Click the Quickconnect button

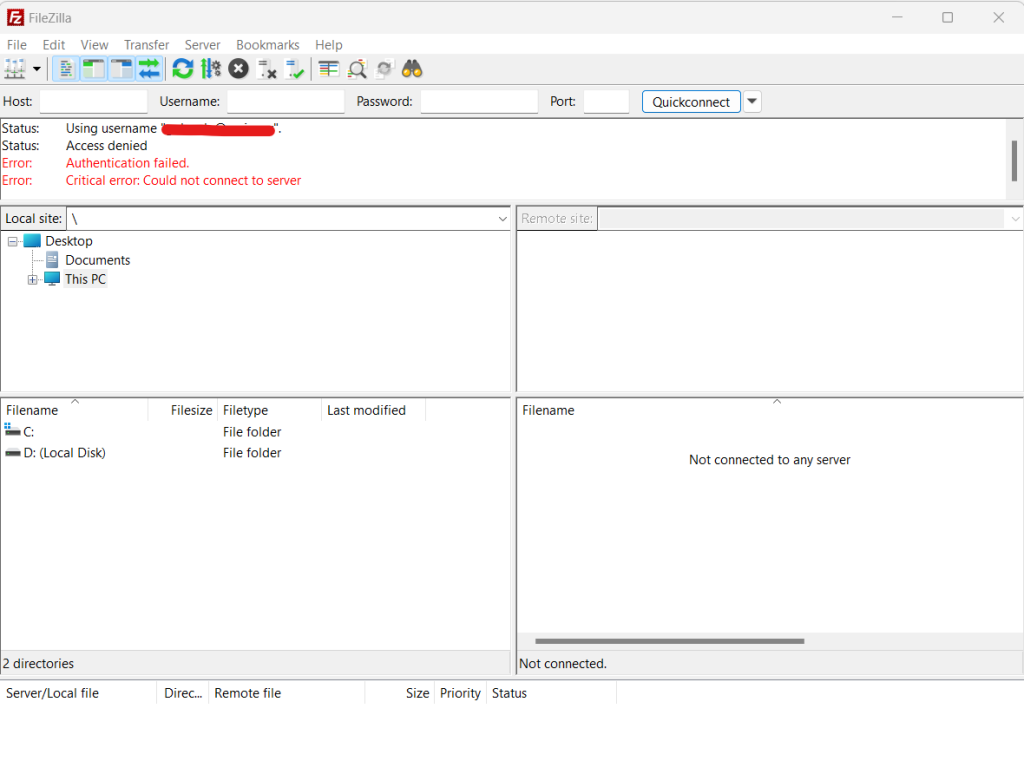click(690, 101)
